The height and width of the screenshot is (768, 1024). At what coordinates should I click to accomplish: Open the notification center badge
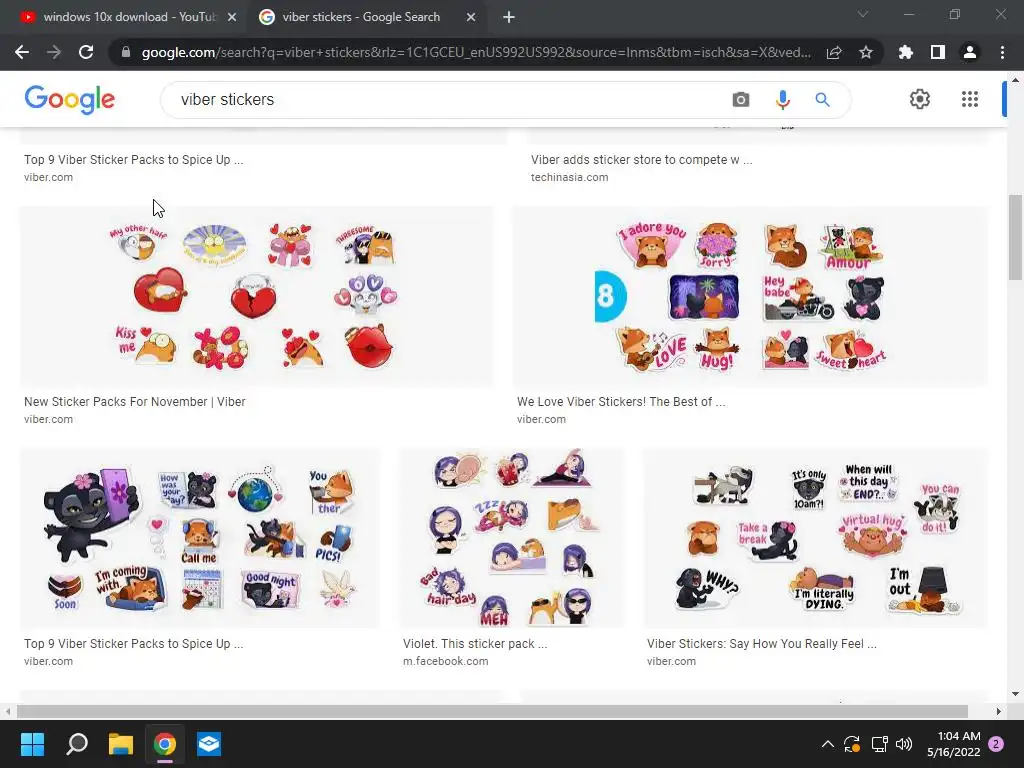coord(996,744)
